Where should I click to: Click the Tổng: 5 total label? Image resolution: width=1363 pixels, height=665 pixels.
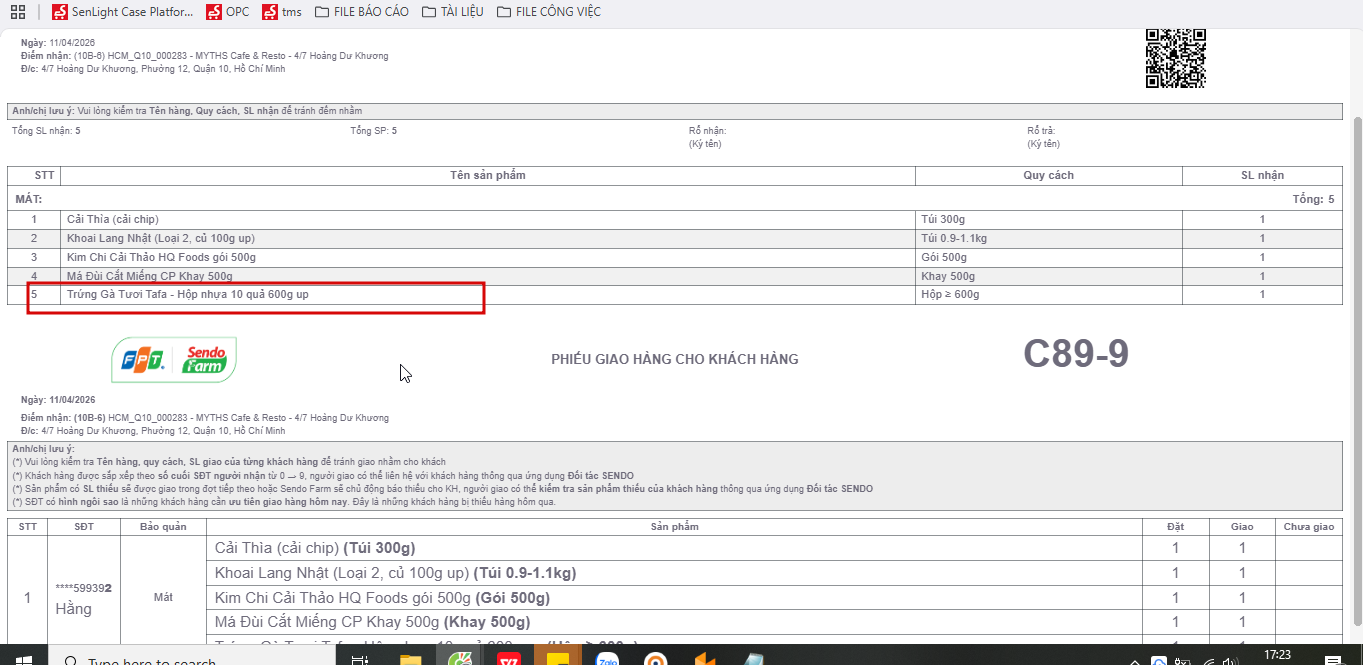click(x=1313, y=199)
